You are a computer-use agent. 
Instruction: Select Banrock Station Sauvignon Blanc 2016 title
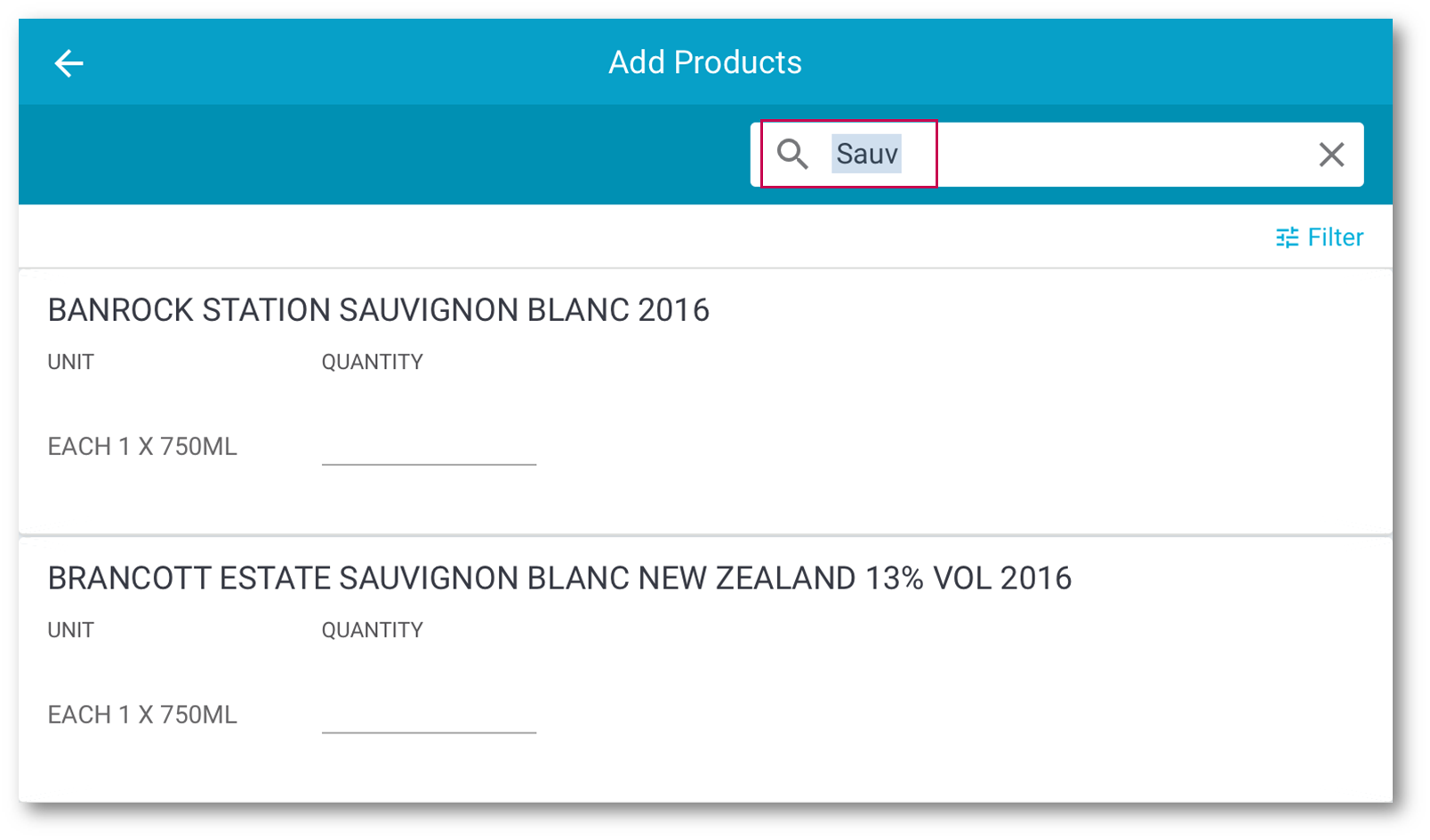[378, 310]
